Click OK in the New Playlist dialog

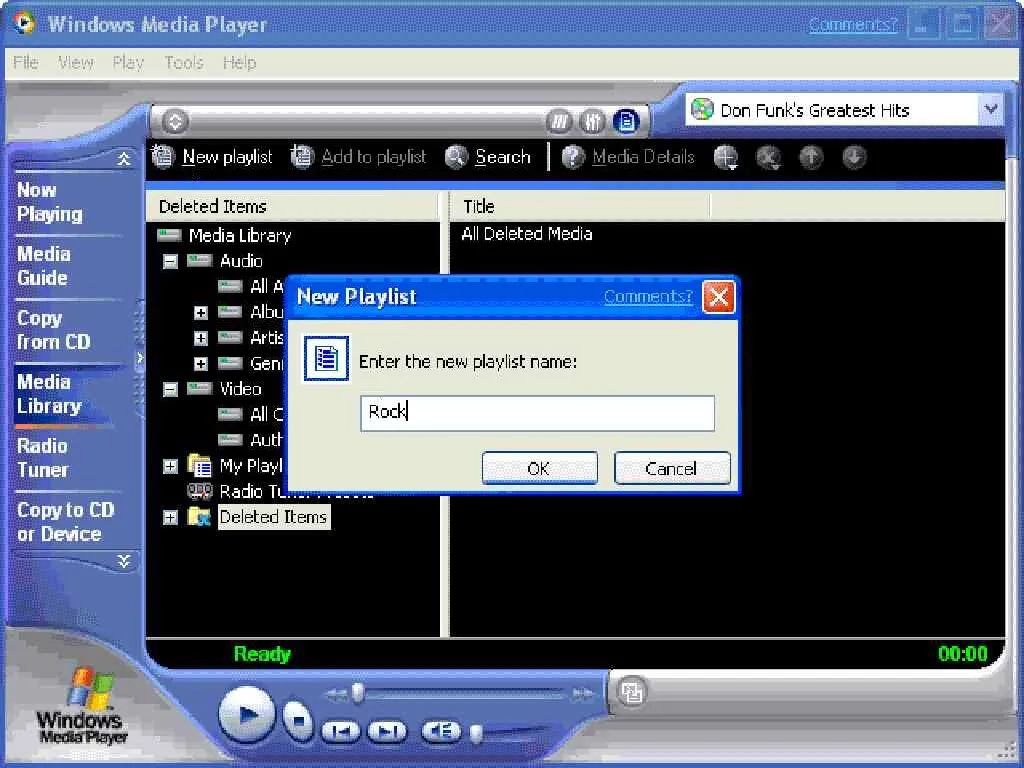coord(539,468)
